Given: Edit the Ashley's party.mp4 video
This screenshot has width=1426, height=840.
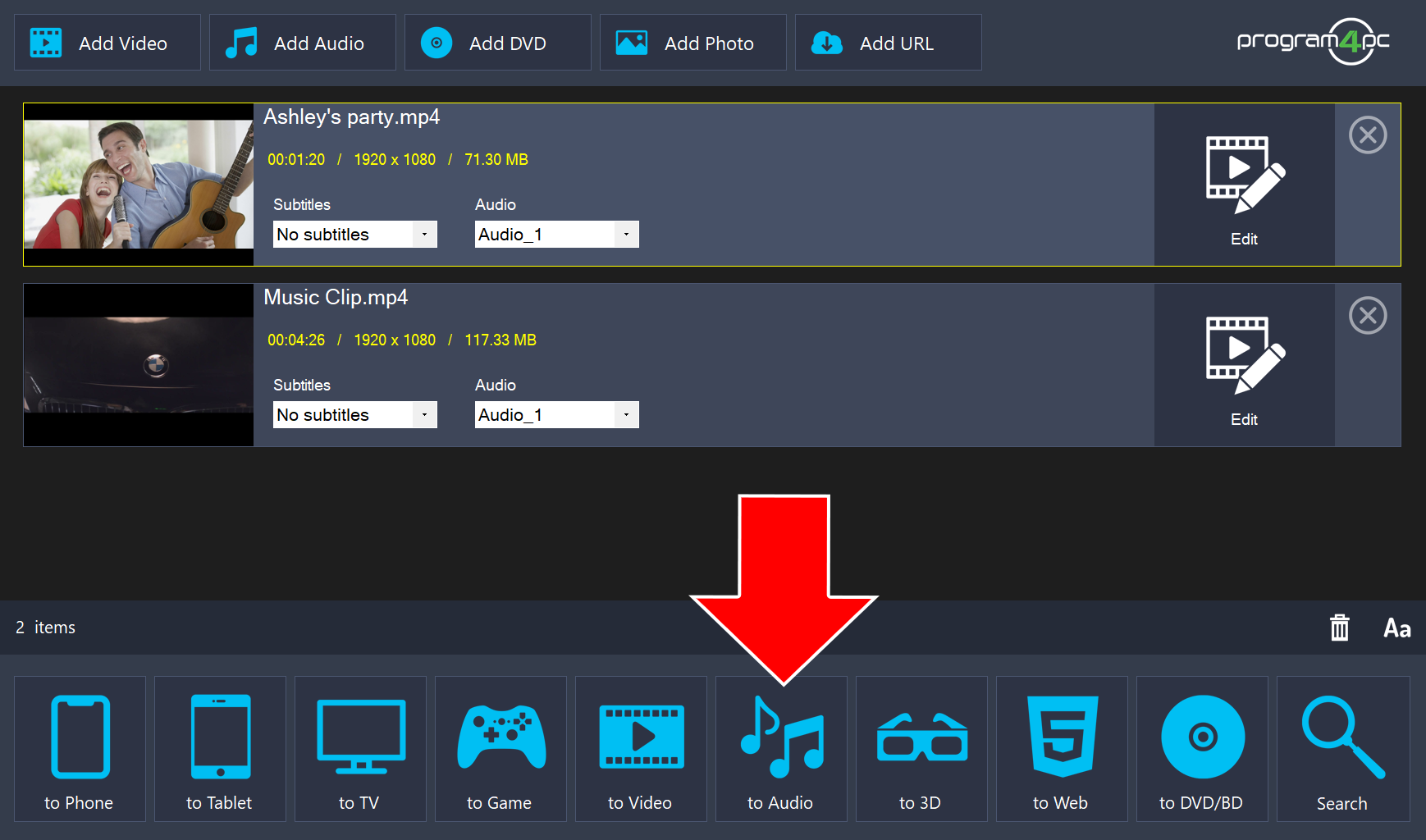Looking at the screenshot, I should point(1245,185).
